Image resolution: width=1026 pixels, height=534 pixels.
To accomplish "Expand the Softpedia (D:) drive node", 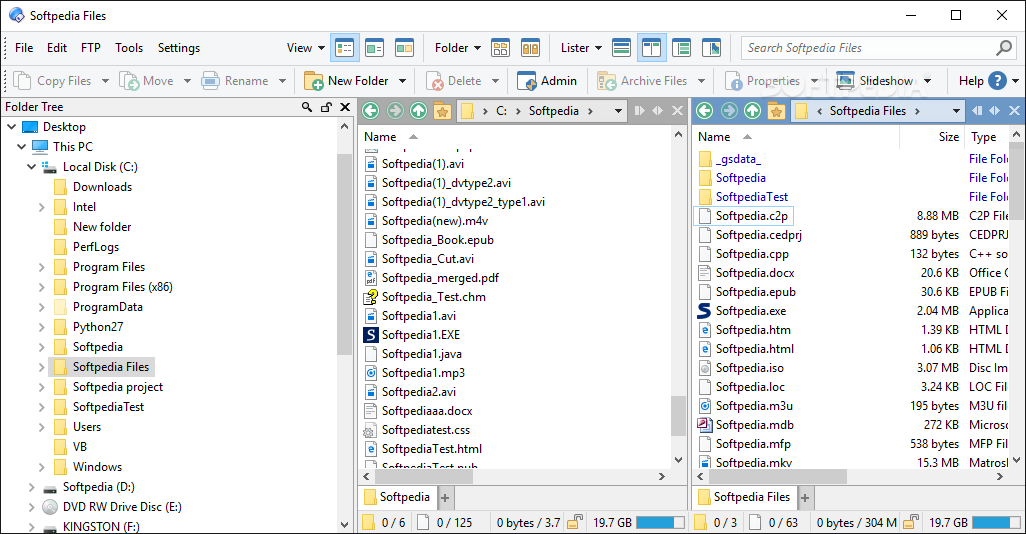I will (31, 487).
